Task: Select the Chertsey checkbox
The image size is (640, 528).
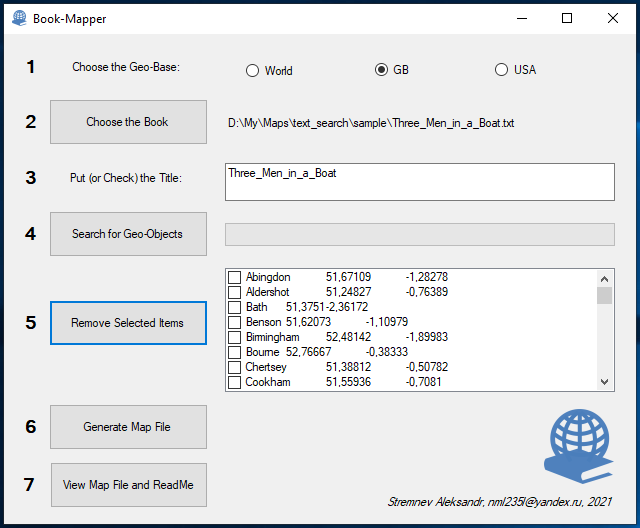Action: 234,367
